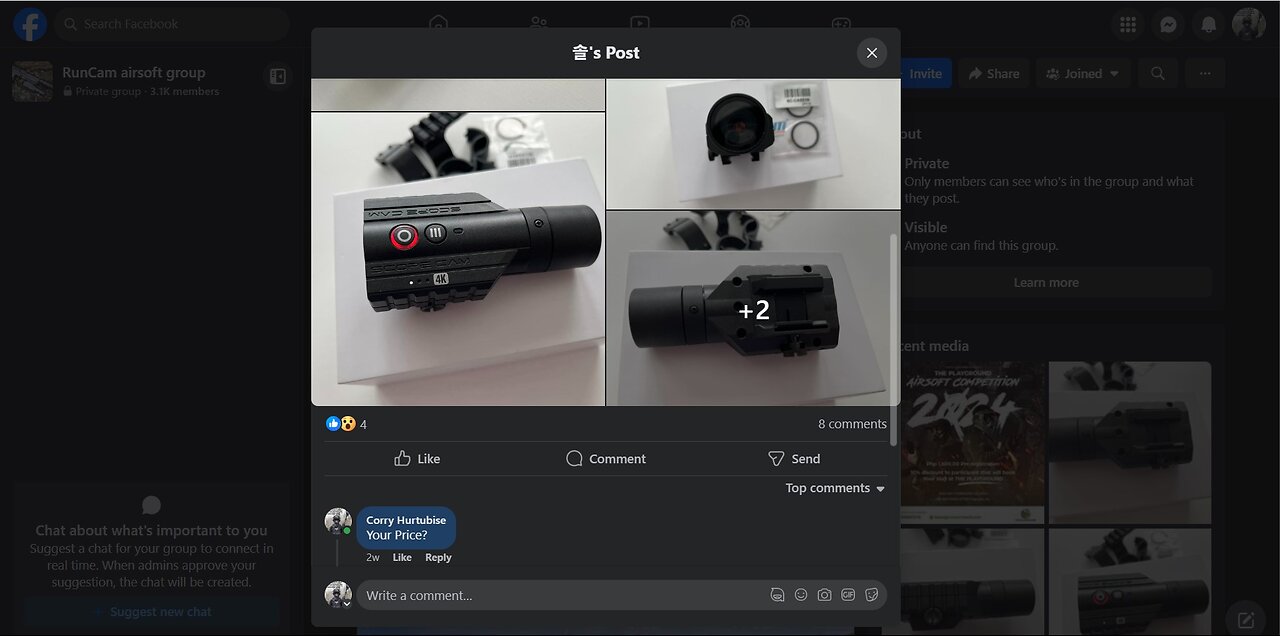Click Corry Hurtubise's comment avatar
Screen dimensions: 1280x636
338,521
